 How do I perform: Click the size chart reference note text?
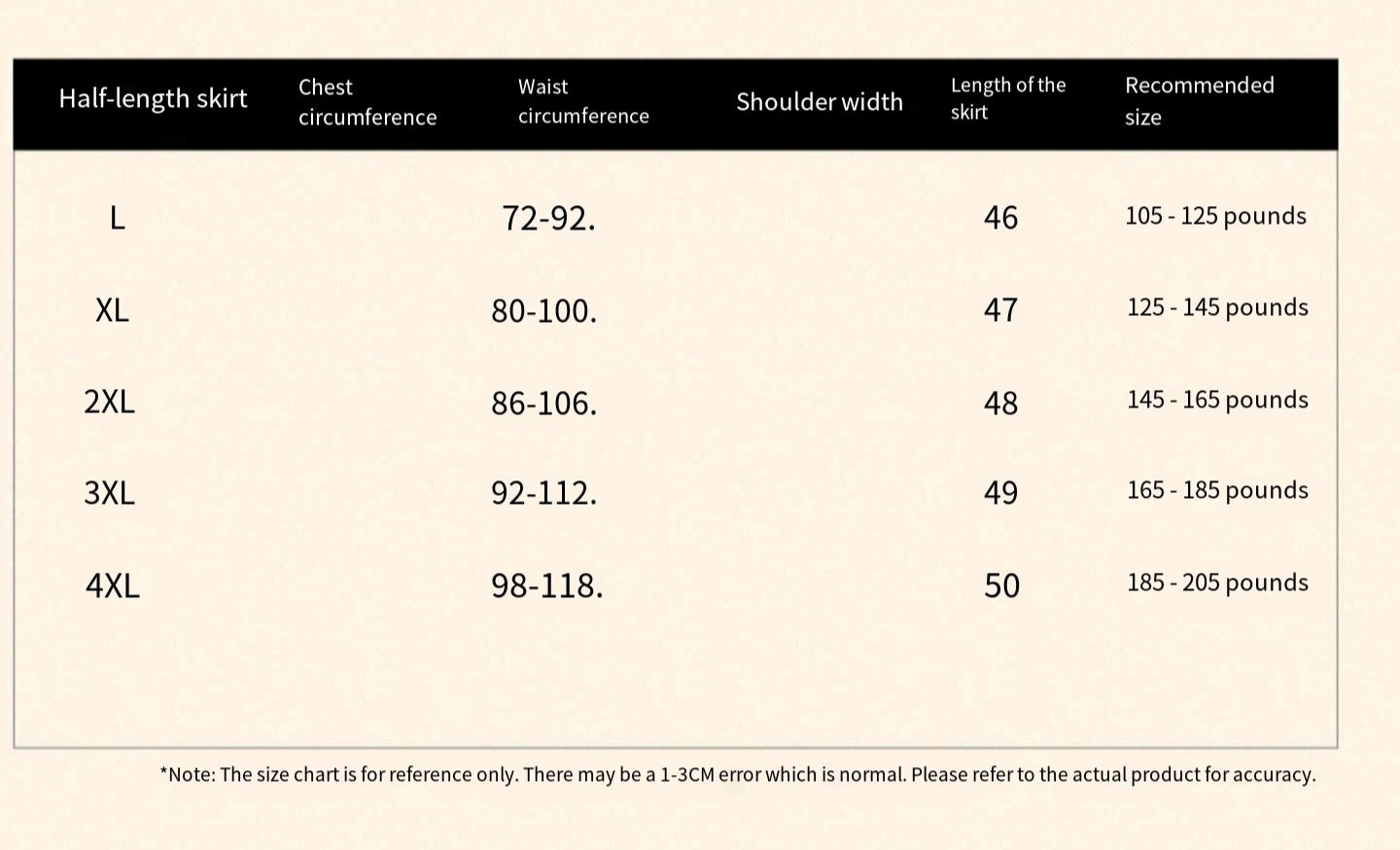tap(737, 775)
